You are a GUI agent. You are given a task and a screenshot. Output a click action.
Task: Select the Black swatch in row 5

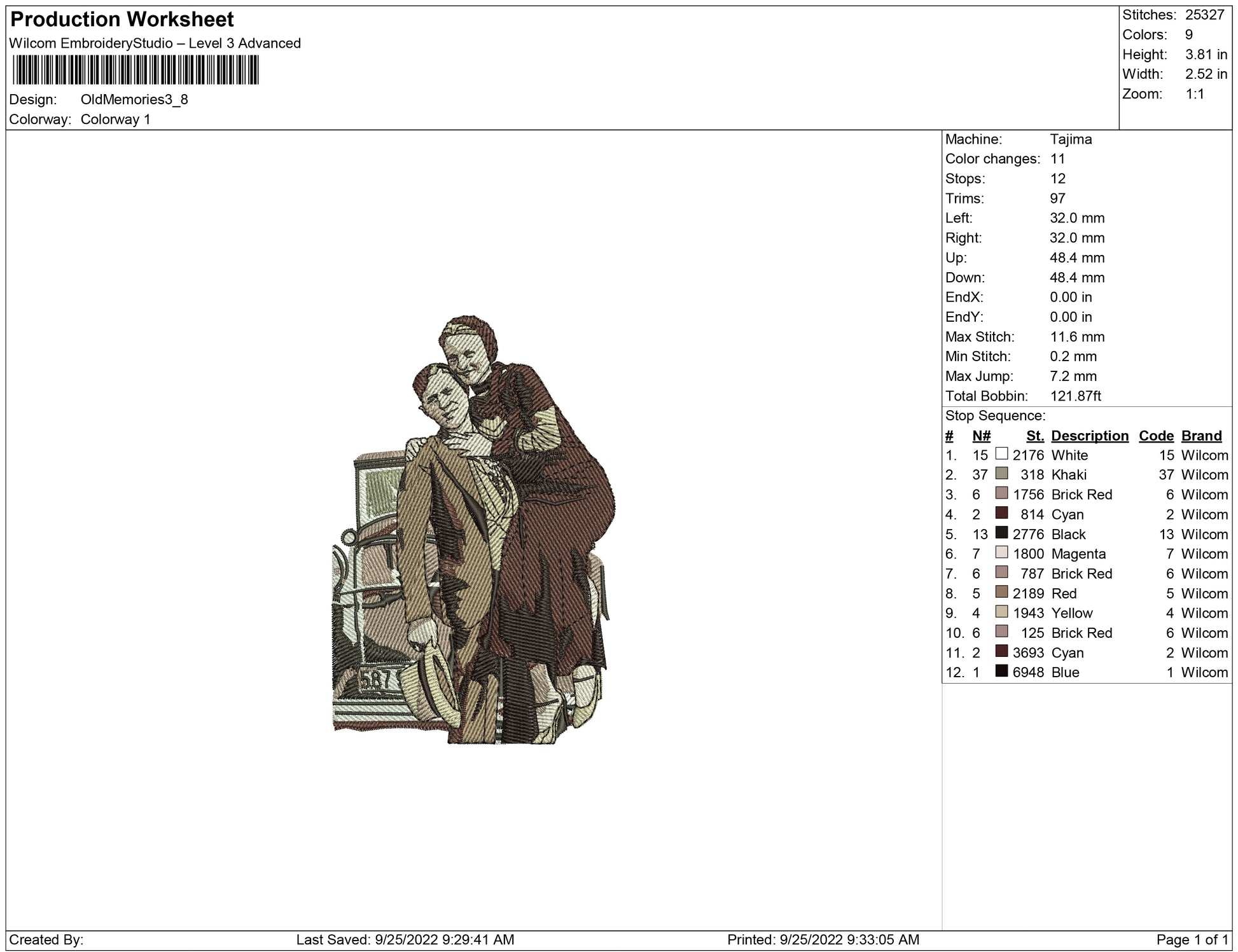coord(1001,533)
